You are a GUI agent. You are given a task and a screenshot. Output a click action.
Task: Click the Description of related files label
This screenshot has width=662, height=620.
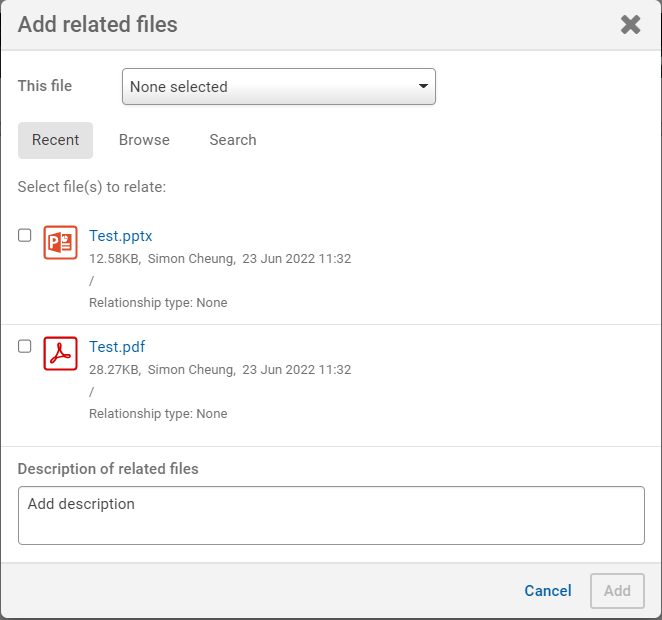108,469
